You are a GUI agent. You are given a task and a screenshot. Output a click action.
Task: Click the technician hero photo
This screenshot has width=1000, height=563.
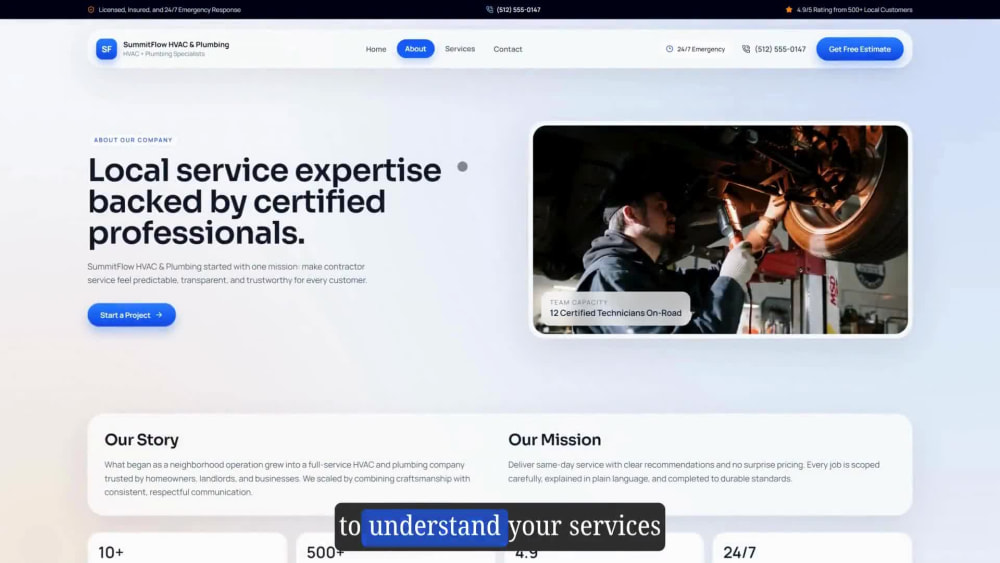[720, 229]
